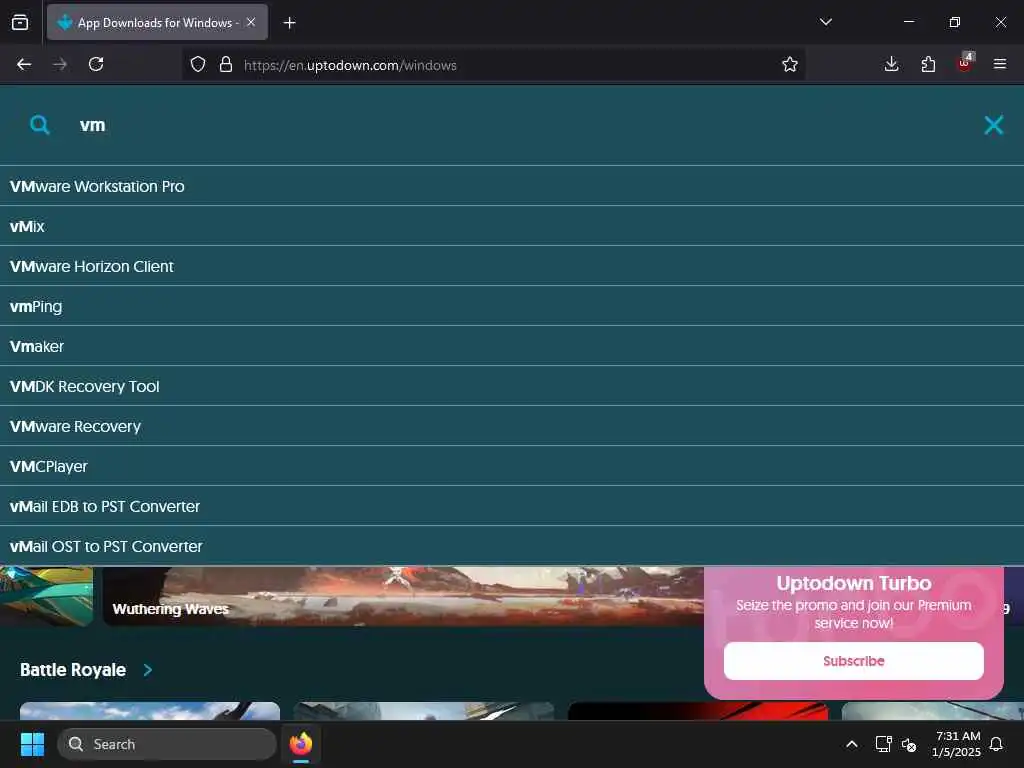The width and height of the screenshot is (1024, 768).
Task: Expand Battle Royale with the chevron arrow
Action: (x=148, y=670)
